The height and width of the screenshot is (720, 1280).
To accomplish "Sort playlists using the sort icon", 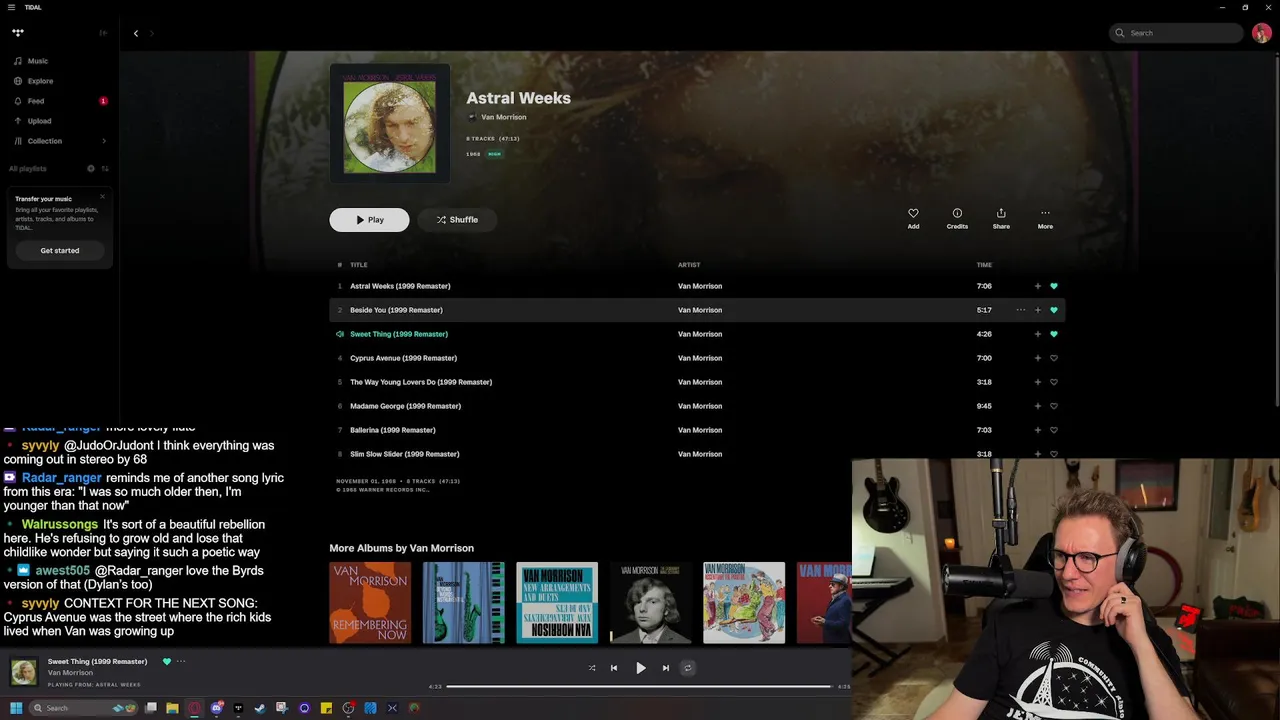I will 105,168.
